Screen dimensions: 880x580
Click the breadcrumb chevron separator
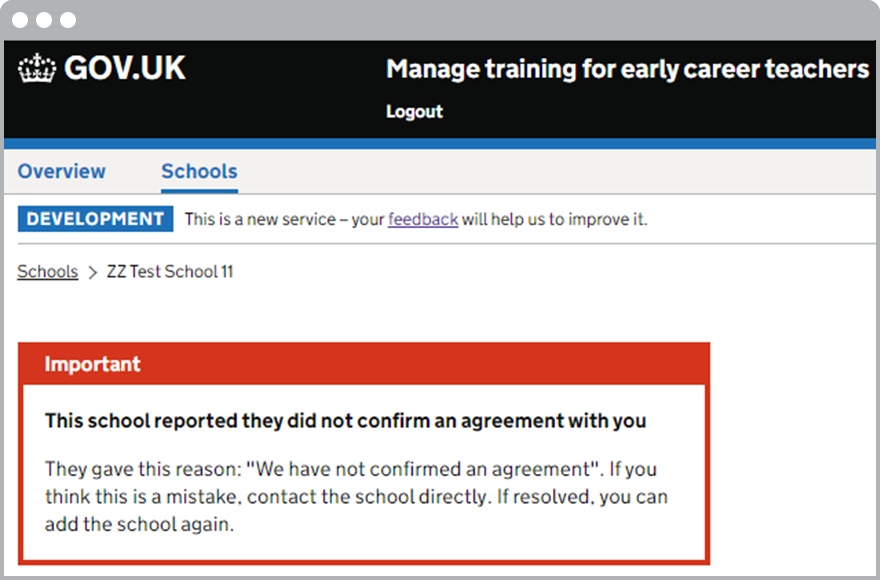pos(92,272)
